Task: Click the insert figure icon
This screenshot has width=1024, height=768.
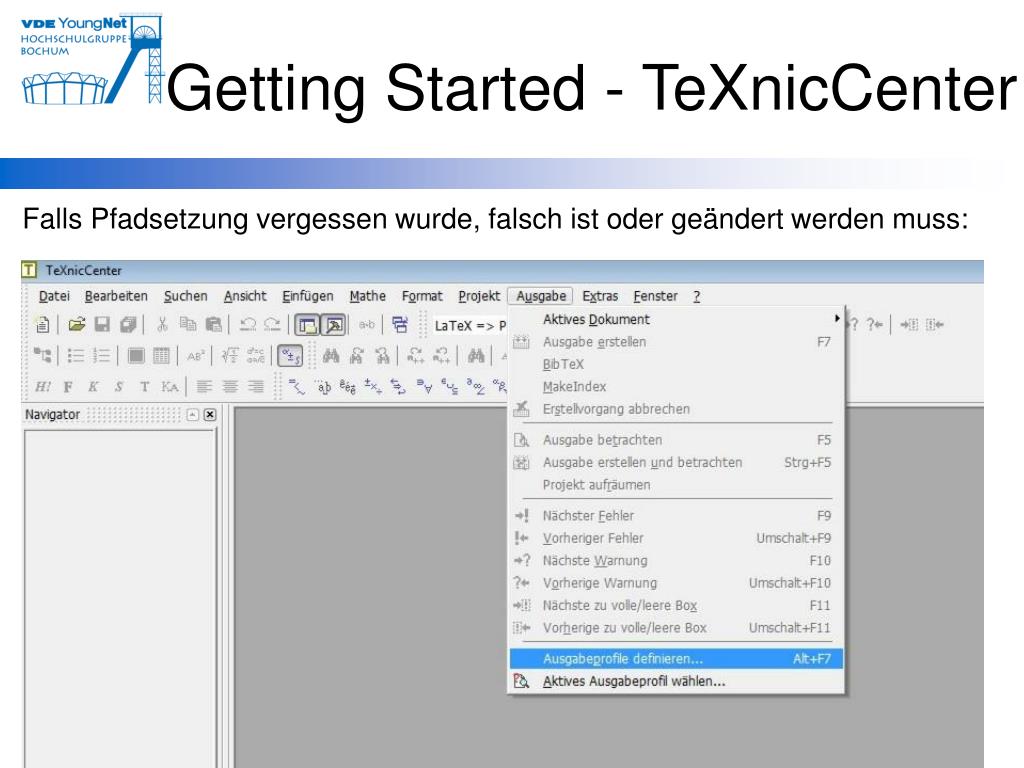Action: tap(136, 355)
